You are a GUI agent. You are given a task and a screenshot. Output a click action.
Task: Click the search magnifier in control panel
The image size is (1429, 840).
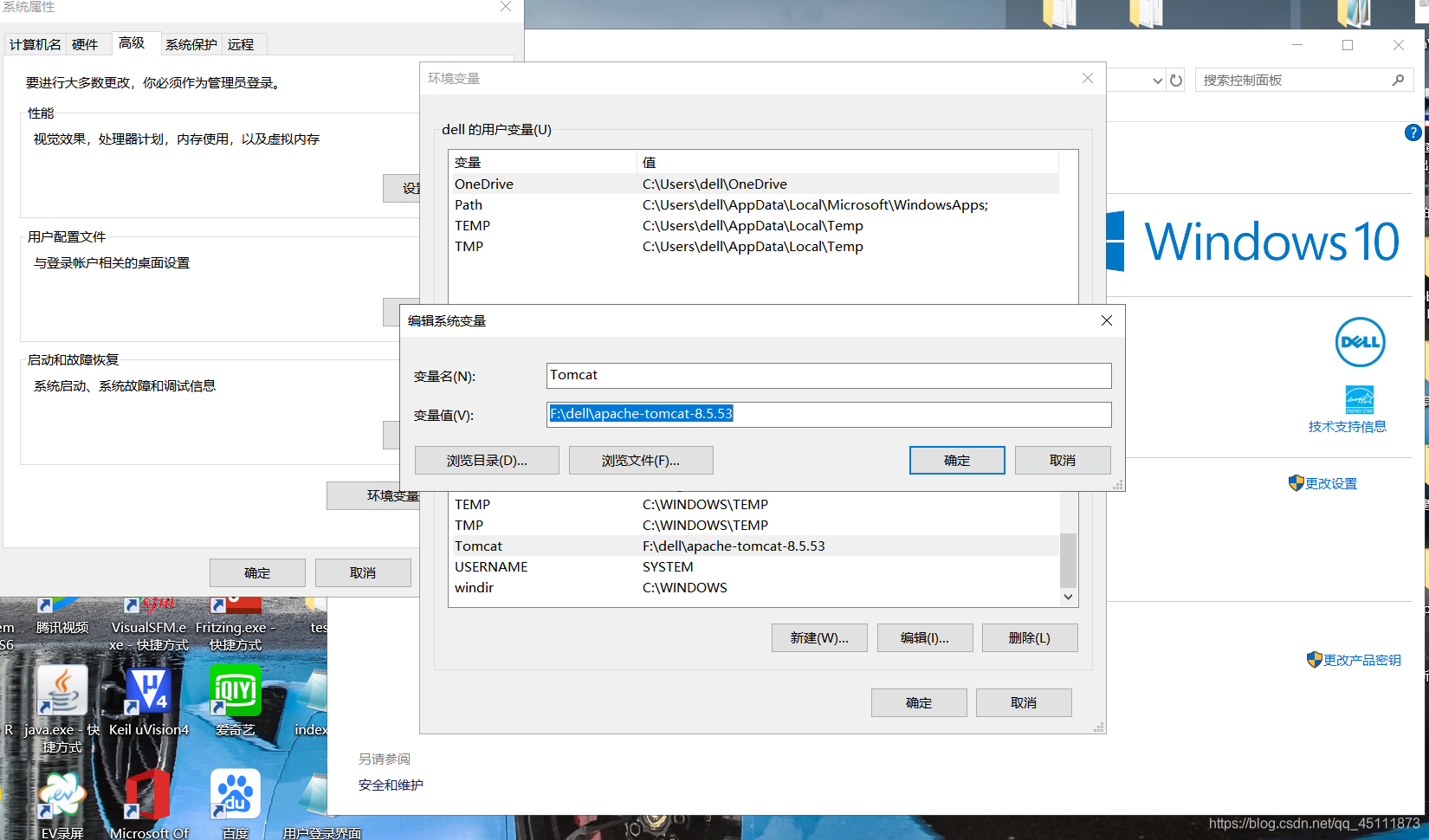[x=1398, y=80]
